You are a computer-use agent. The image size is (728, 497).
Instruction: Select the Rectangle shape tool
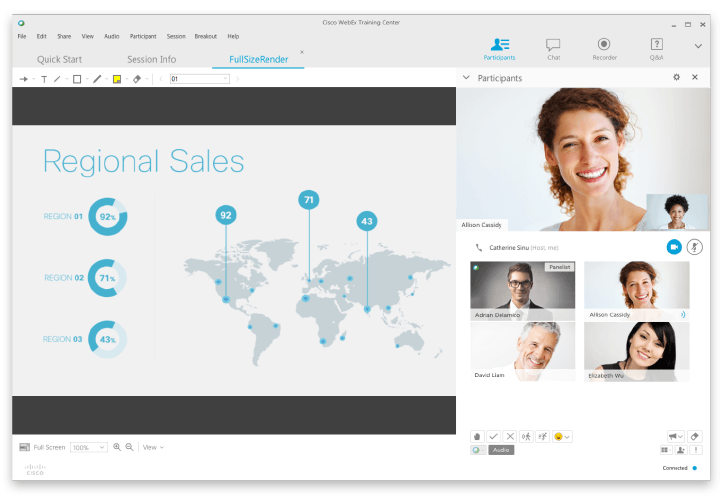tap(77, 79)
